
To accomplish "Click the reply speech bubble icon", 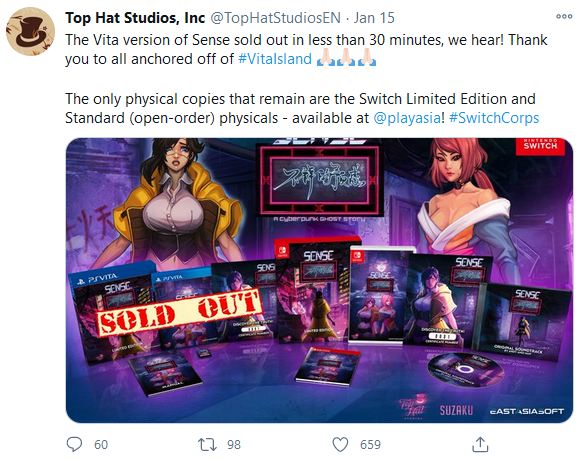I will 74,444.
